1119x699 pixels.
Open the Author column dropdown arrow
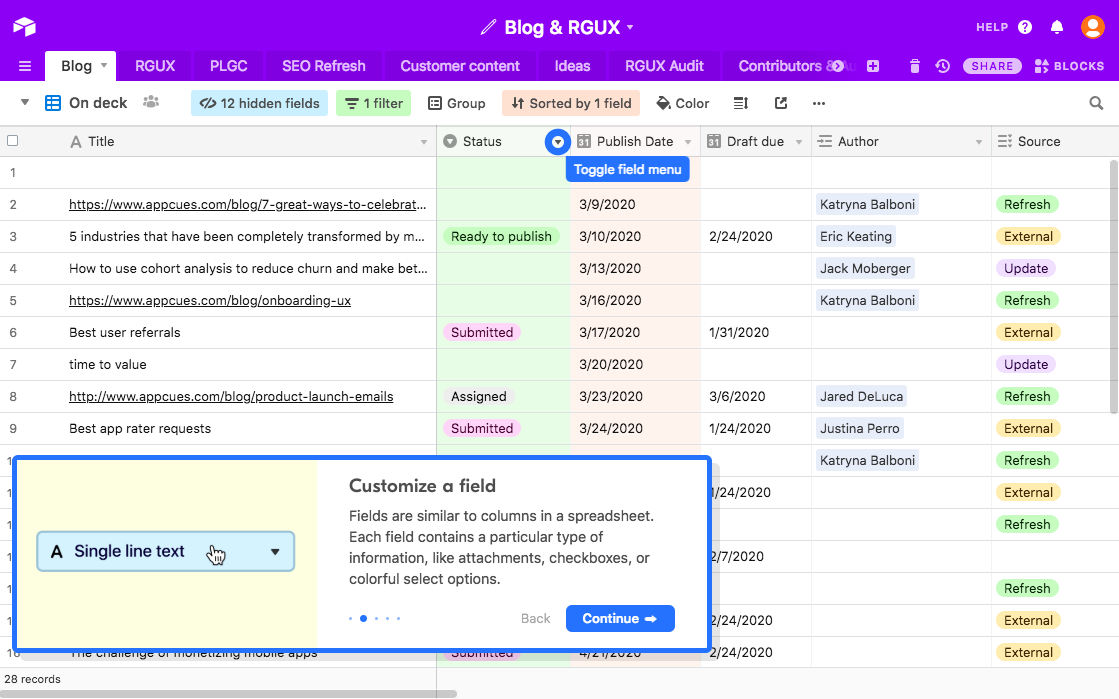point(978,142)
